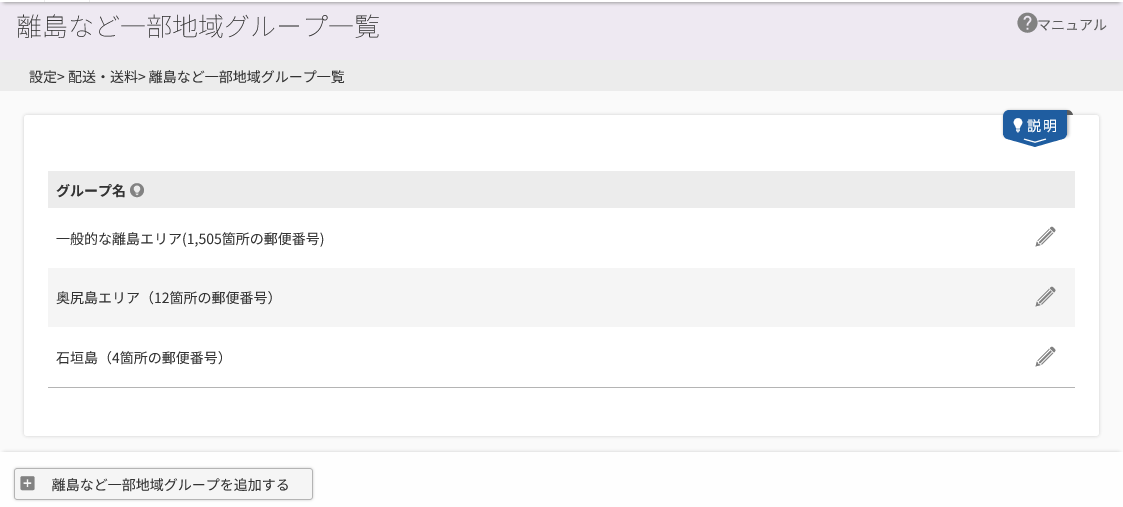Select the 一般的な離島エリア(1,505箇所の郵便番号) row
This screenshot has width=1123, height=507.
point(562,238)
